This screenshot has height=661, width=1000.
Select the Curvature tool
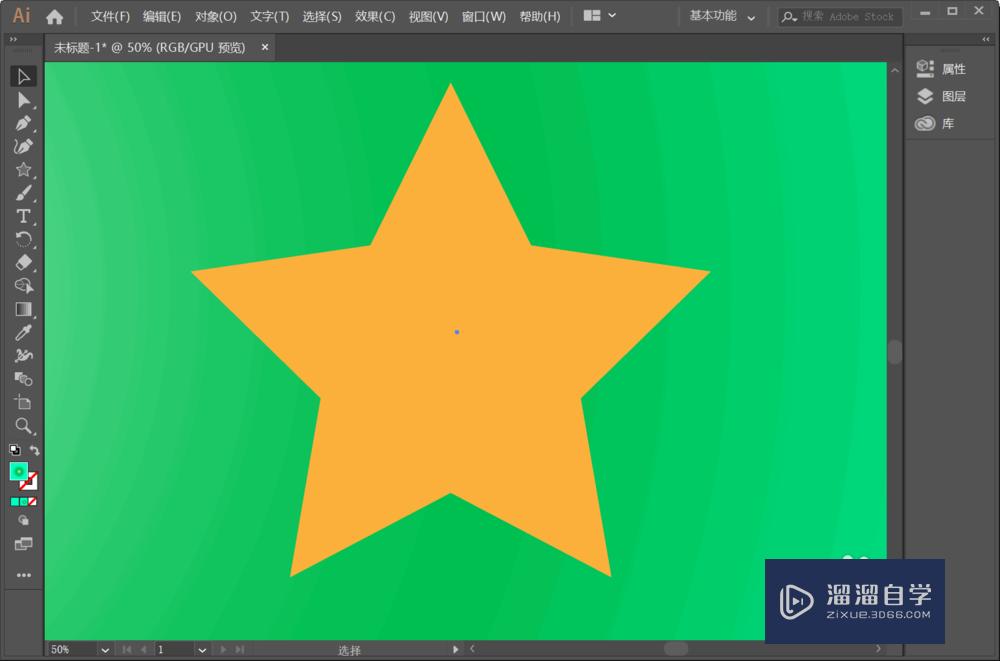(24, 146)
